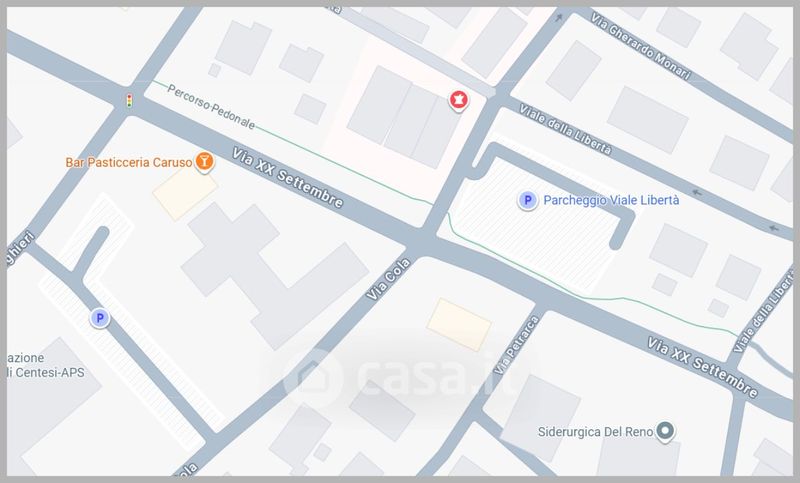Click the Via Gherardo Monari street label
The height and width of the screenshot is (483, 800).
[641, 46]
